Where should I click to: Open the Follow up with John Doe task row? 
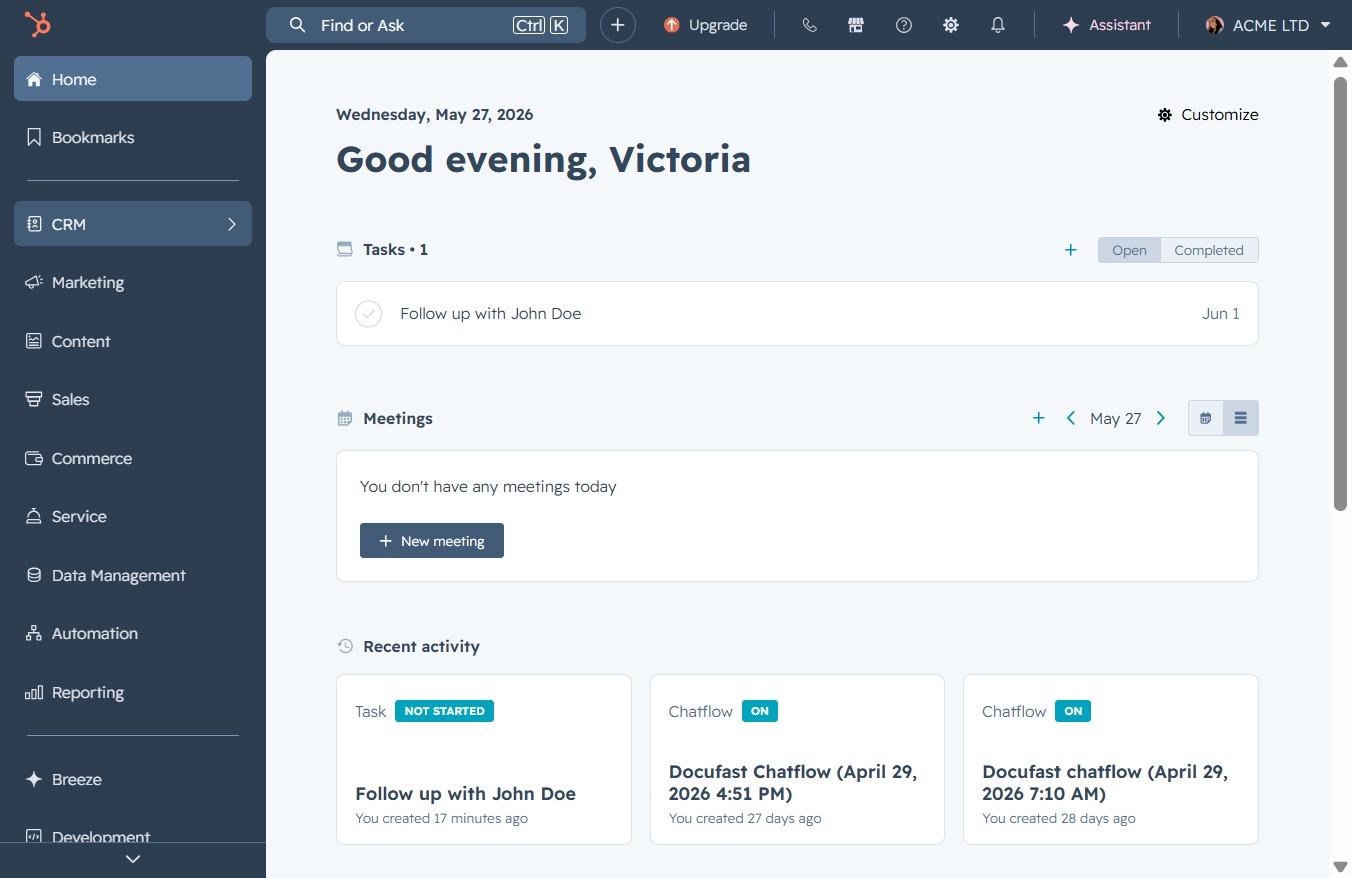pos(797,314)
